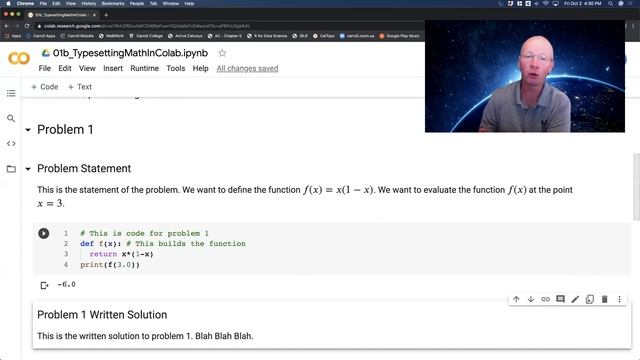Click the Google Drive icon beside notebook title
Screen dimensions: 640x360
46,53
